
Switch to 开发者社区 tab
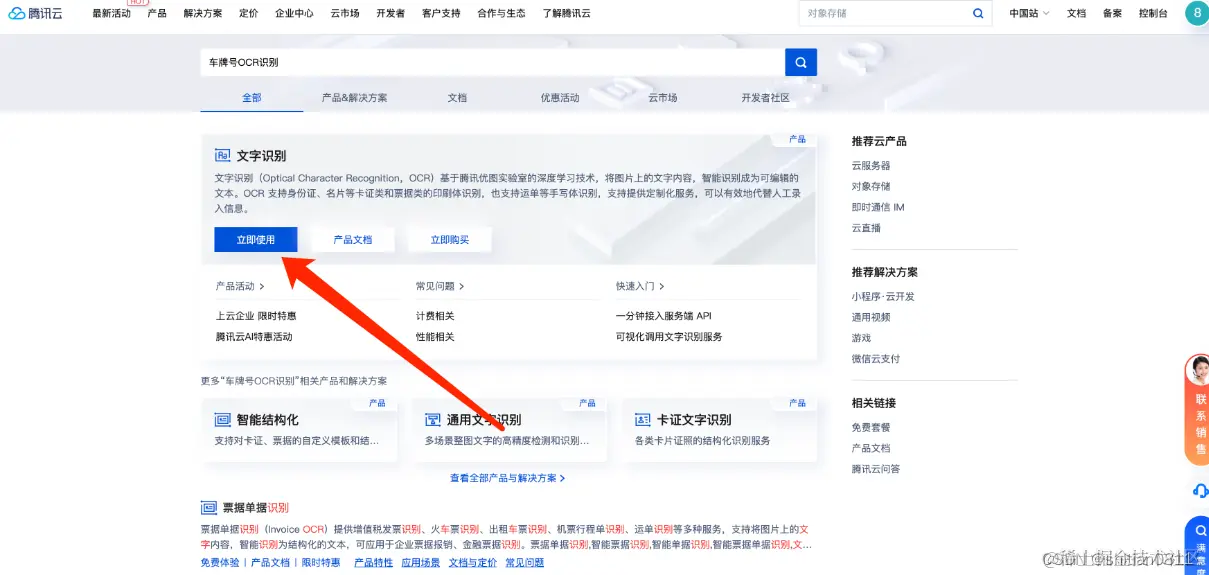pos(765,98)
